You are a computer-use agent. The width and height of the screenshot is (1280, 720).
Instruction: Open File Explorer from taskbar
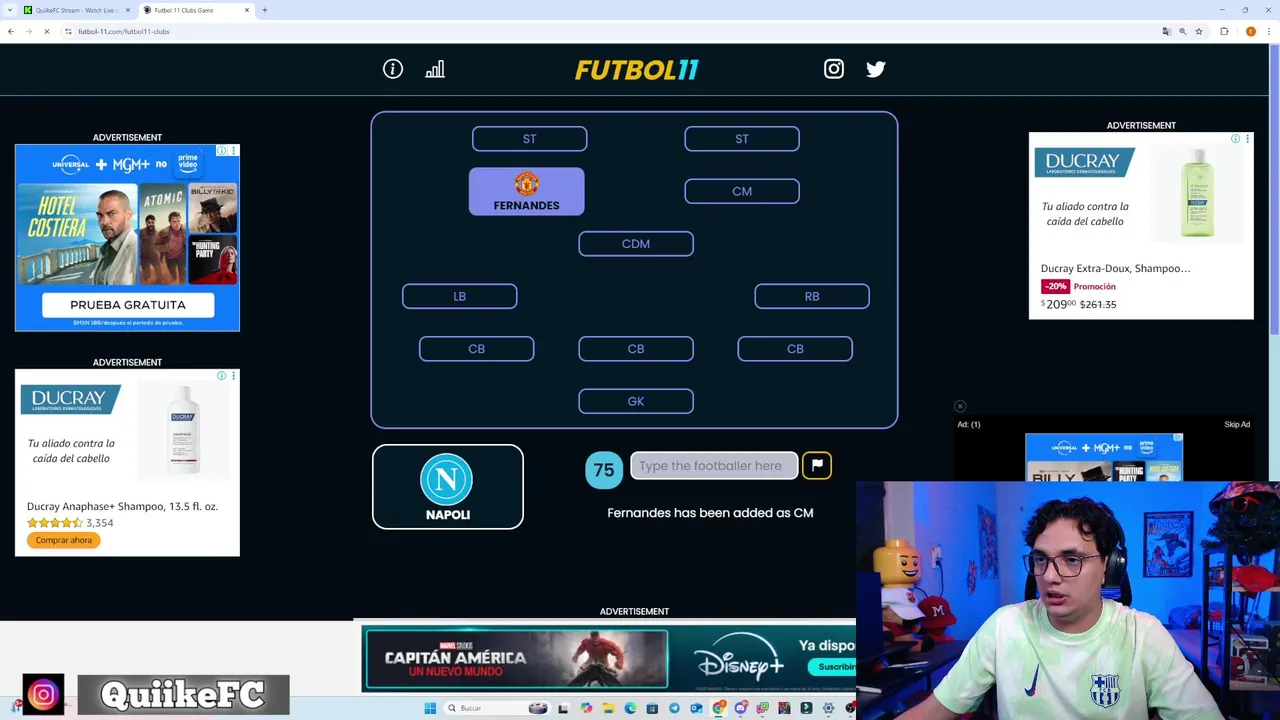(608, 708)
